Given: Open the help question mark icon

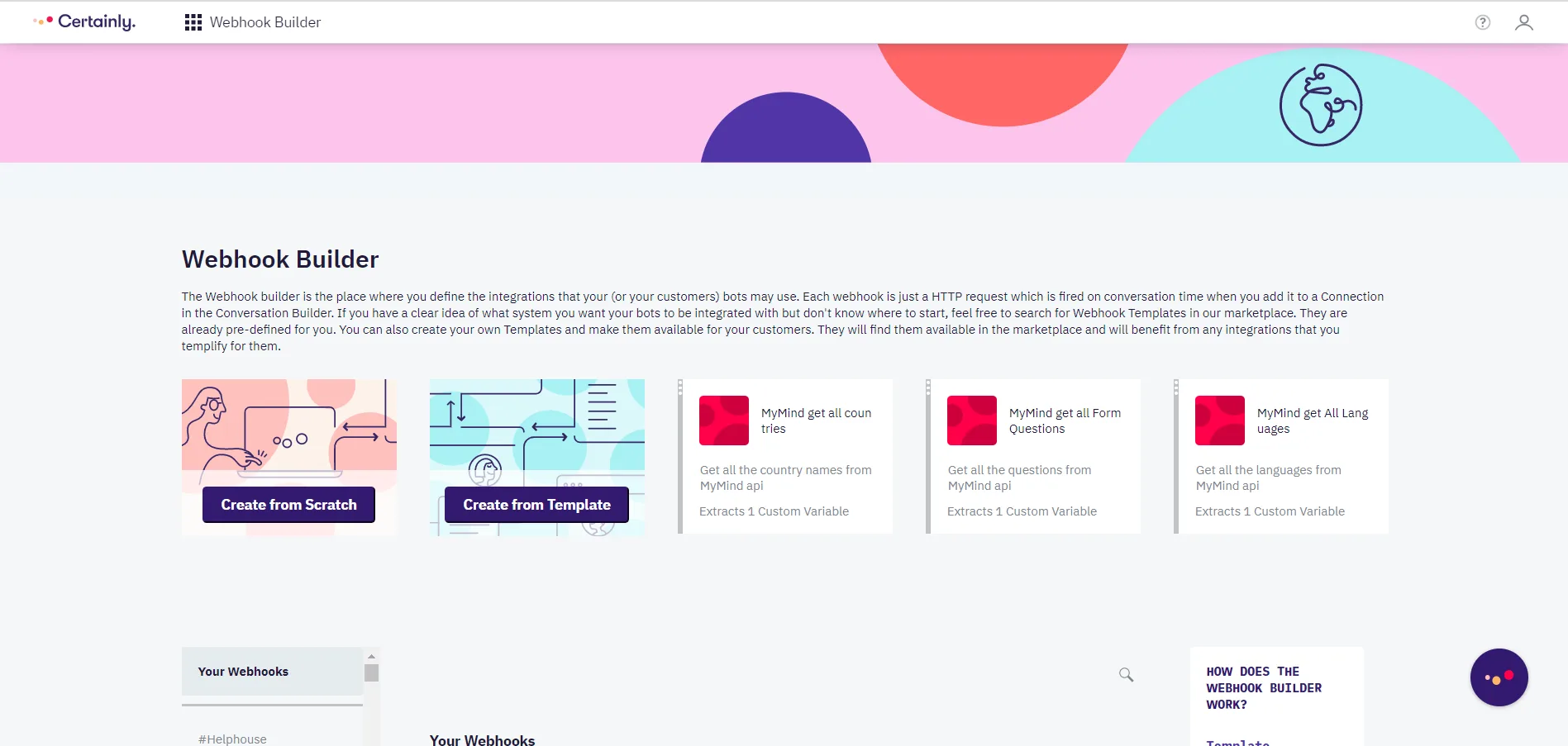Looking at the screenshot, I should pos(1483,22).
